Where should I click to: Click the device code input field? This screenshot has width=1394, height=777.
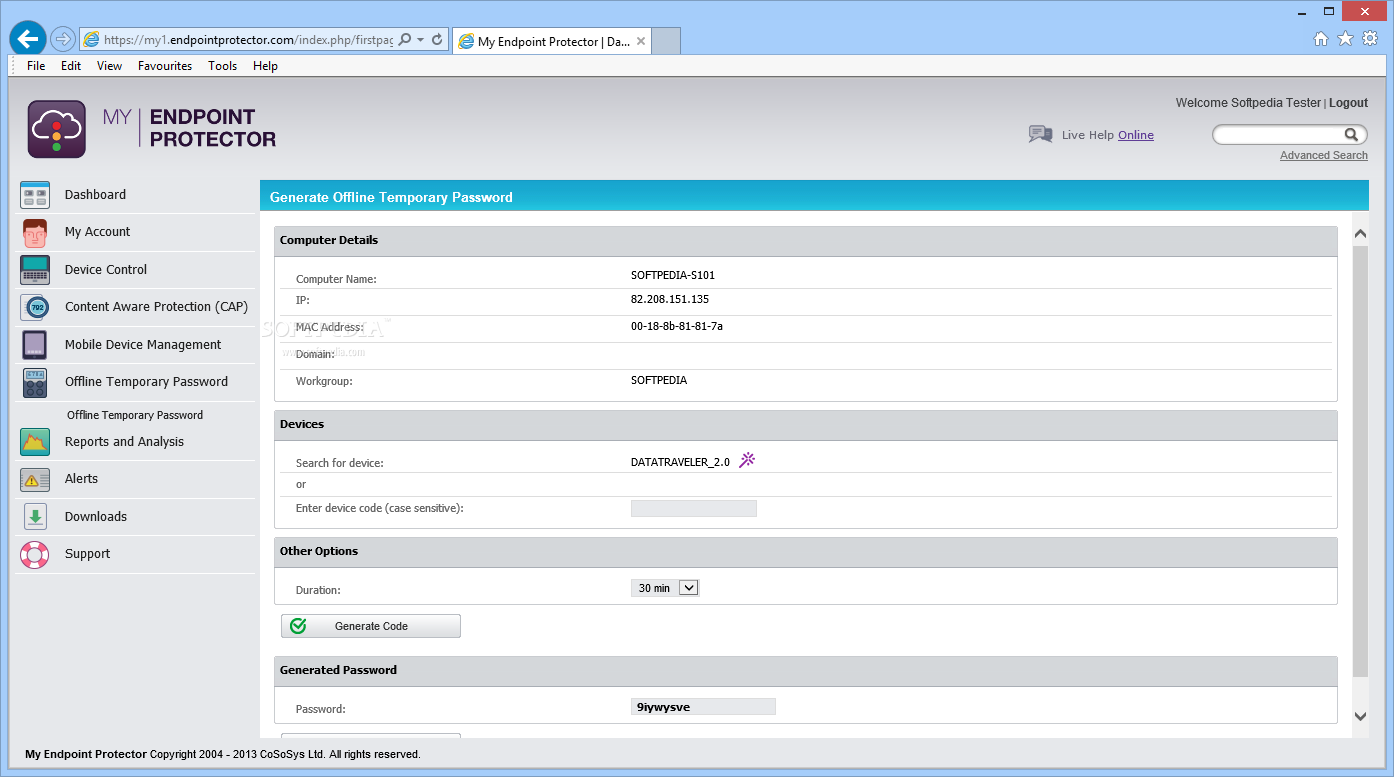point(694,509)
